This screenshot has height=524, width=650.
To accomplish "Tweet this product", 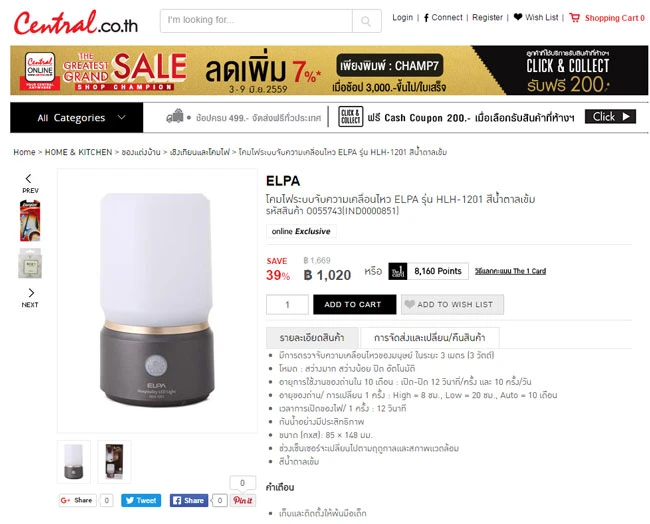I will pyautogui.click(x=141, y=500).
